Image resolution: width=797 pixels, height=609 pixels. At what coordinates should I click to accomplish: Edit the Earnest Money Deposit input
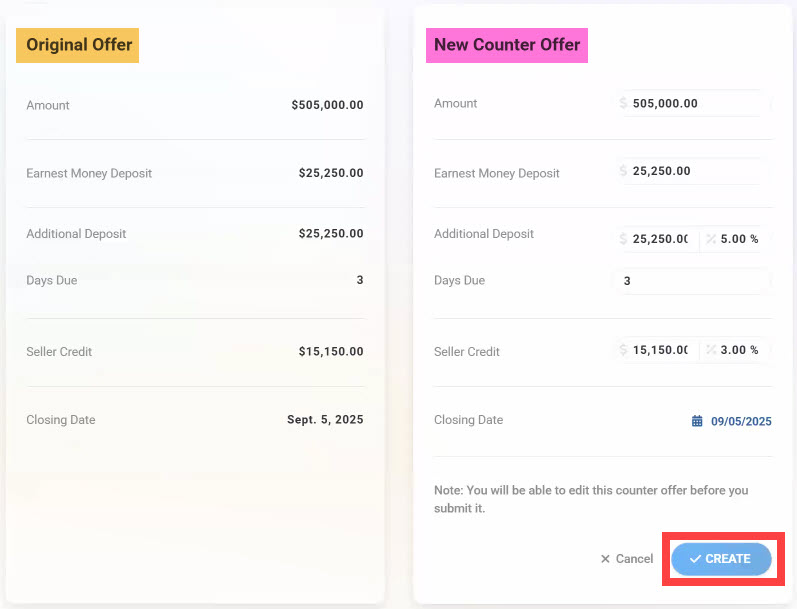tap(694, 171)
